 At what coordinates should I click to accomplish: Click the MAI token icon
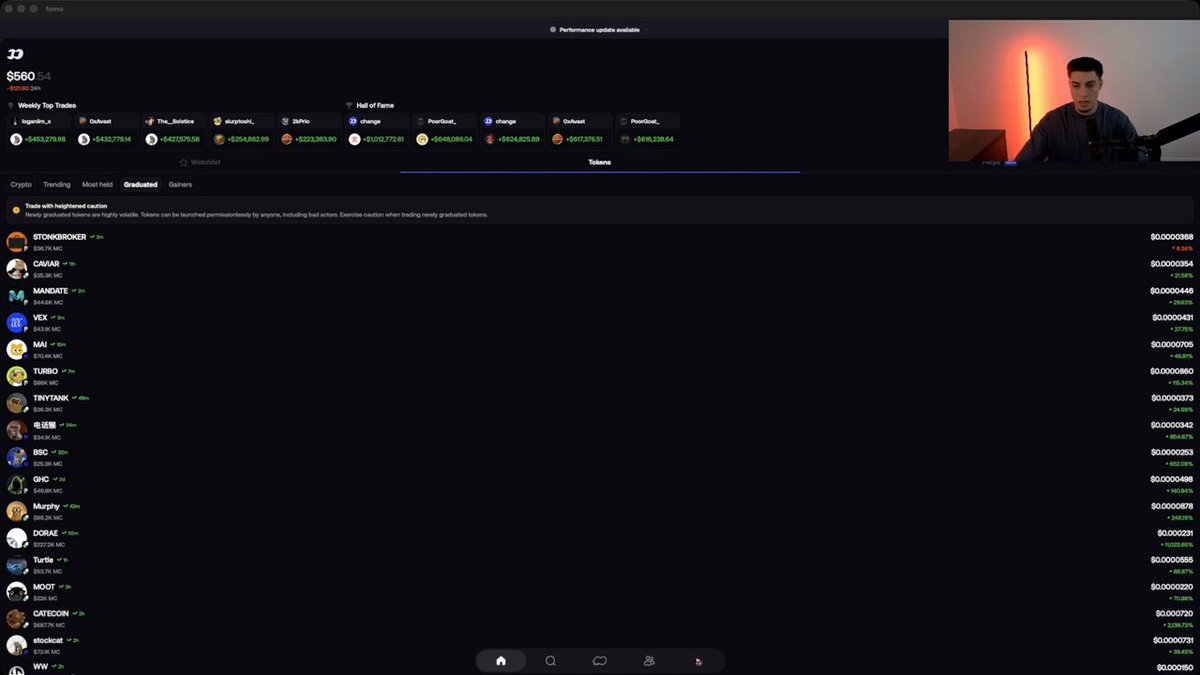click(16, 350)
